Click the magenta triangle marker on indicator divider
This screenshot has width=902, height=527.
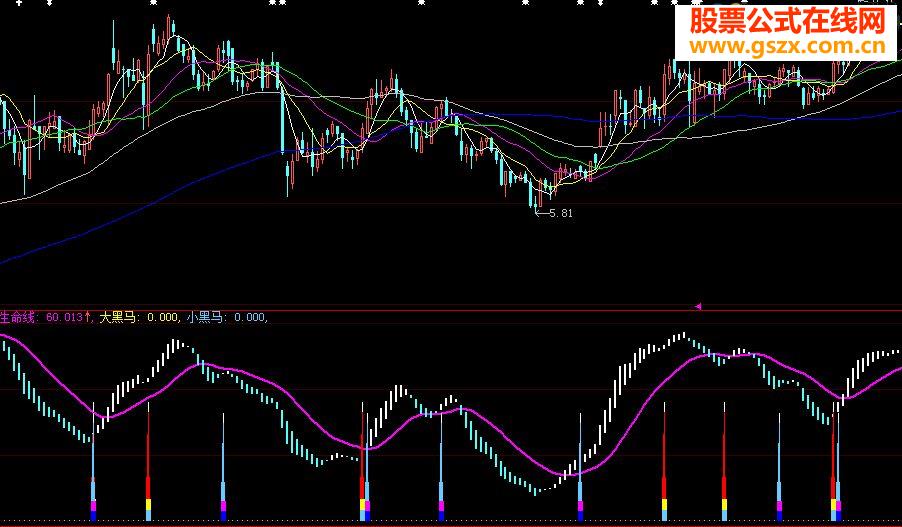(698, 307)
